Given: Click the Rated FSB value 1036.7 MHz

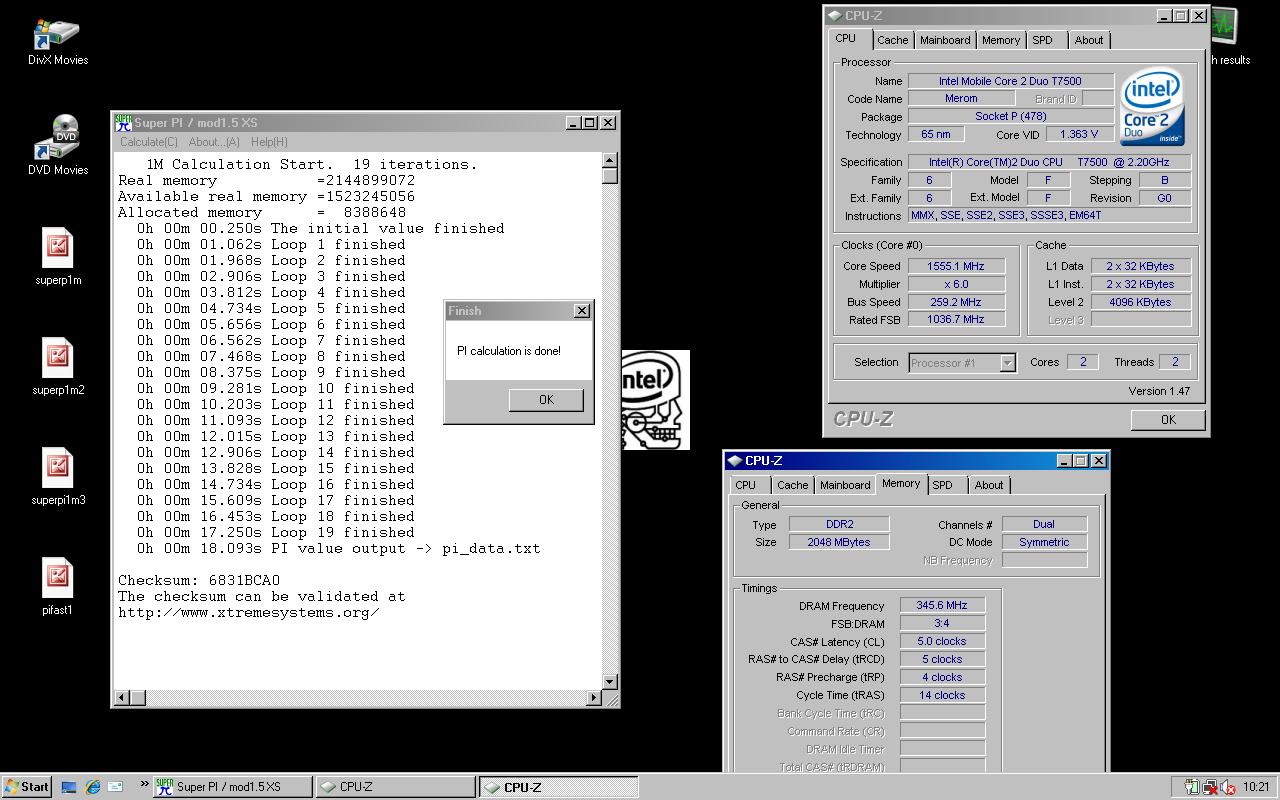Looking at the screenshot, I should tap(957, 320).
